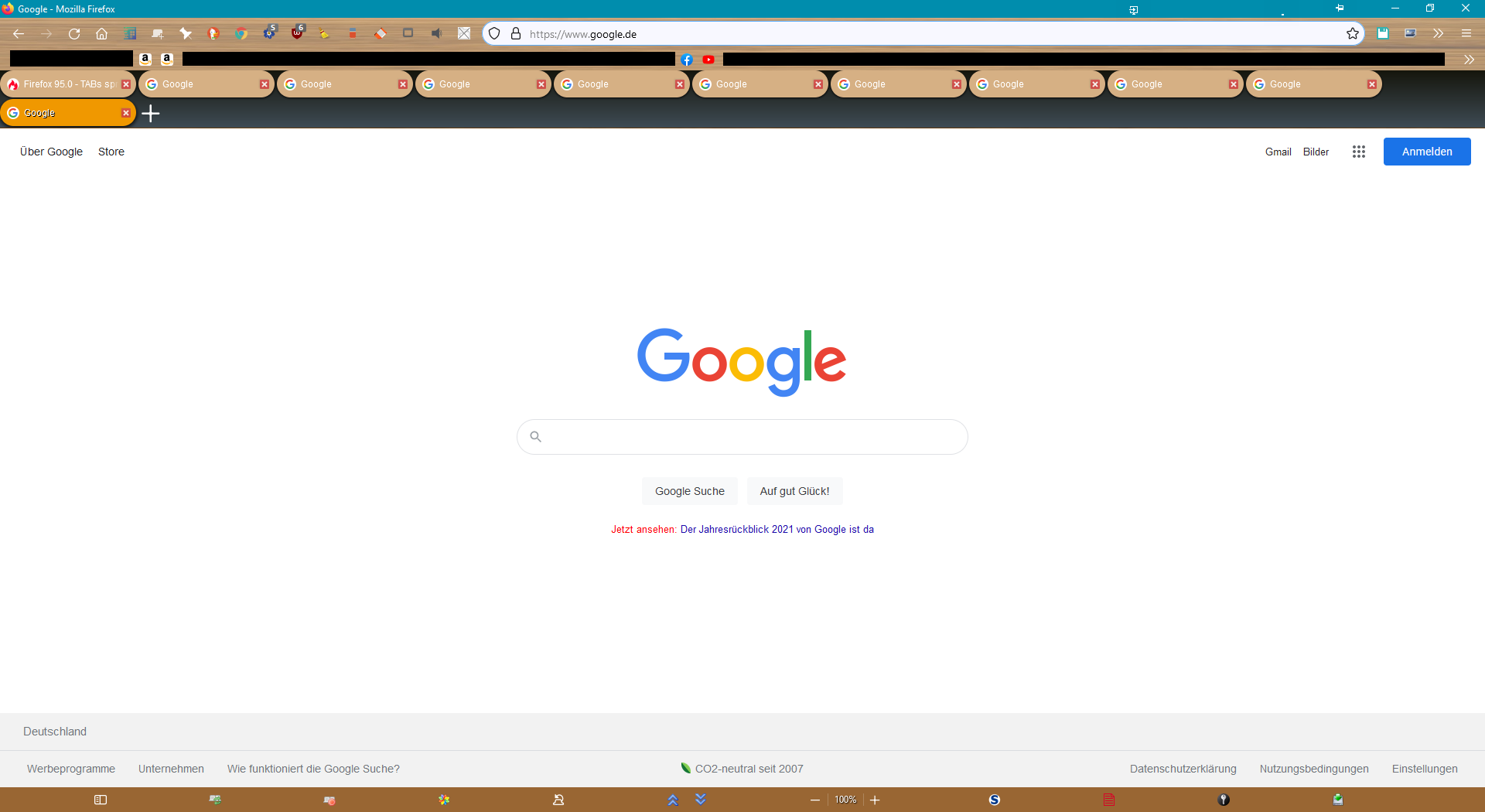Open the tracking protection shield icon
The height and width of the screenshot is (812, 1485).
tap(495, 34)
